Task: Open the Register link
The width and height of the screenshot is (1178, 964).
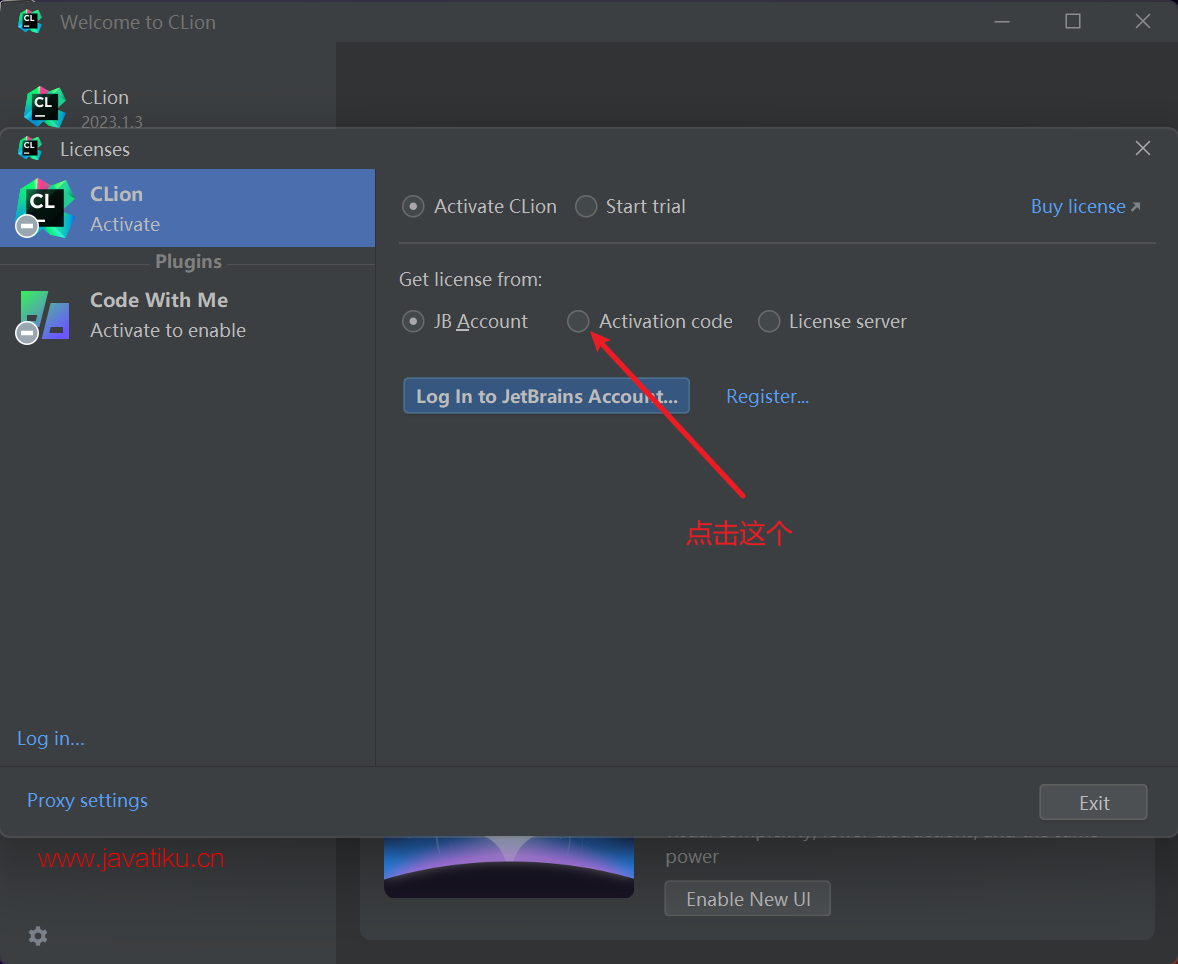Action: pos(767,397)
